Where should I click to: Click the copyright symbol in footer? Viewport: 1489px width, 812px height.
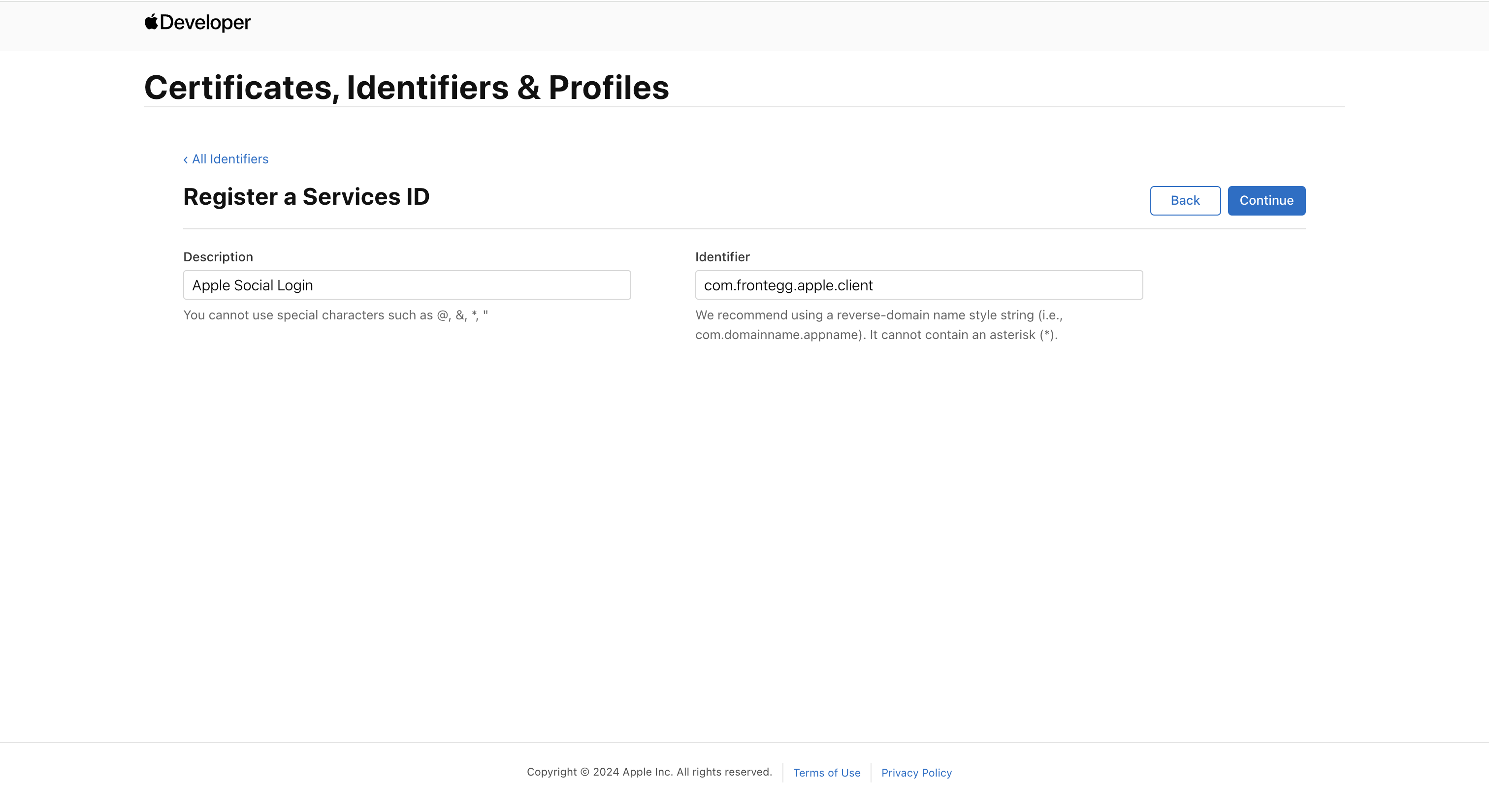coord(584,772)
